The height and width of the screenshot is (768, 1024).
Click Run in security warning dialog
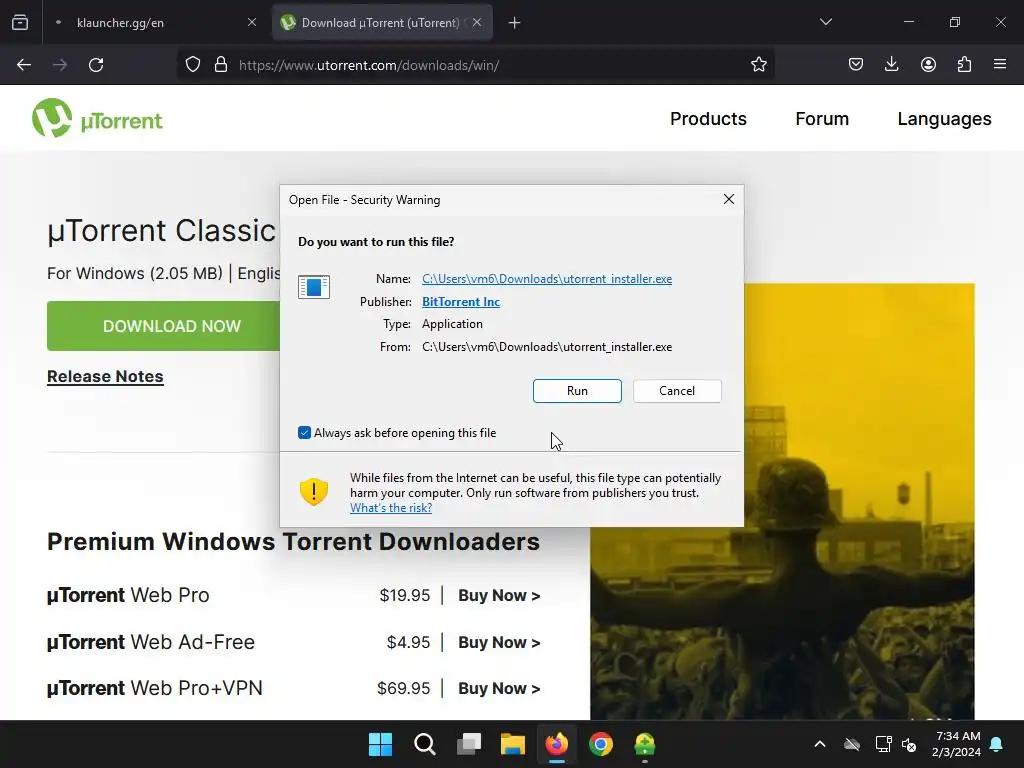[577, 391]
